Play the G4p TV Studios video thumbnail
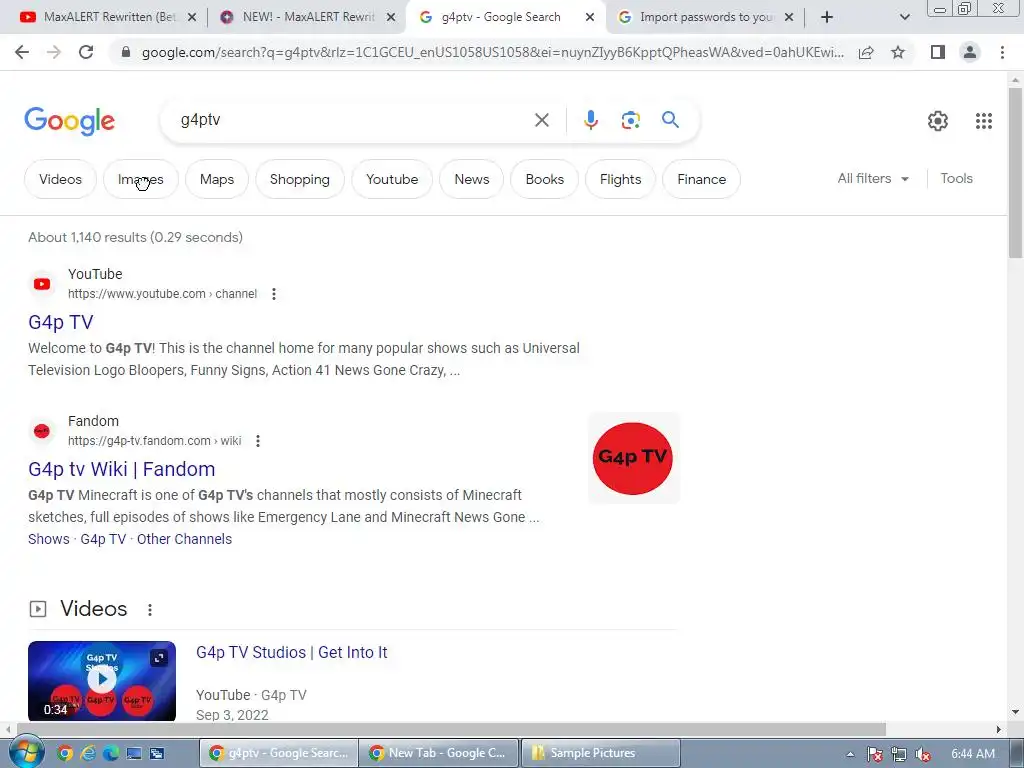 tap(102, 680)
